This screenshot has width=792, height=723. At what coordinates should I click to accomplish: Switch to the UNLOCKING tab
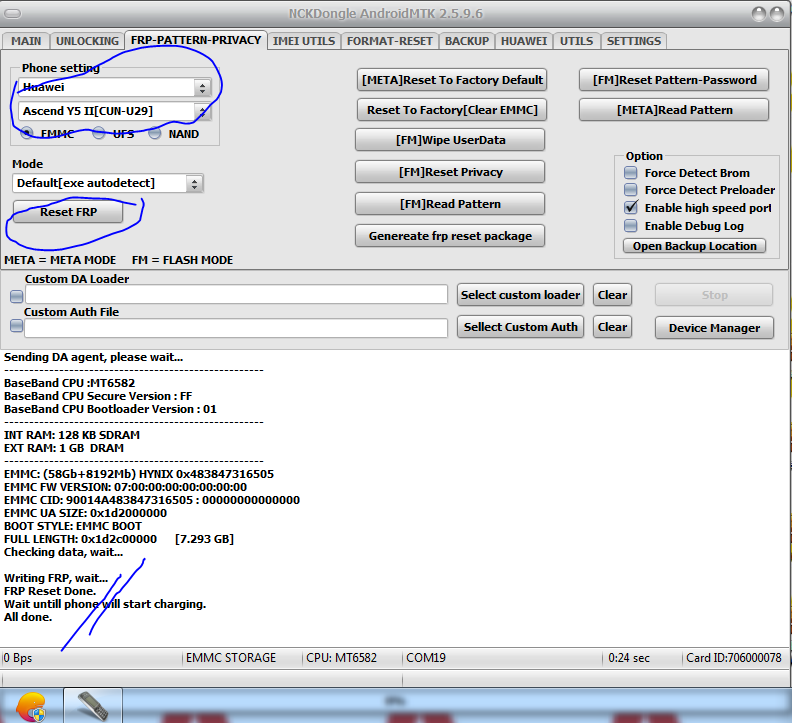(x=87, y=41)
